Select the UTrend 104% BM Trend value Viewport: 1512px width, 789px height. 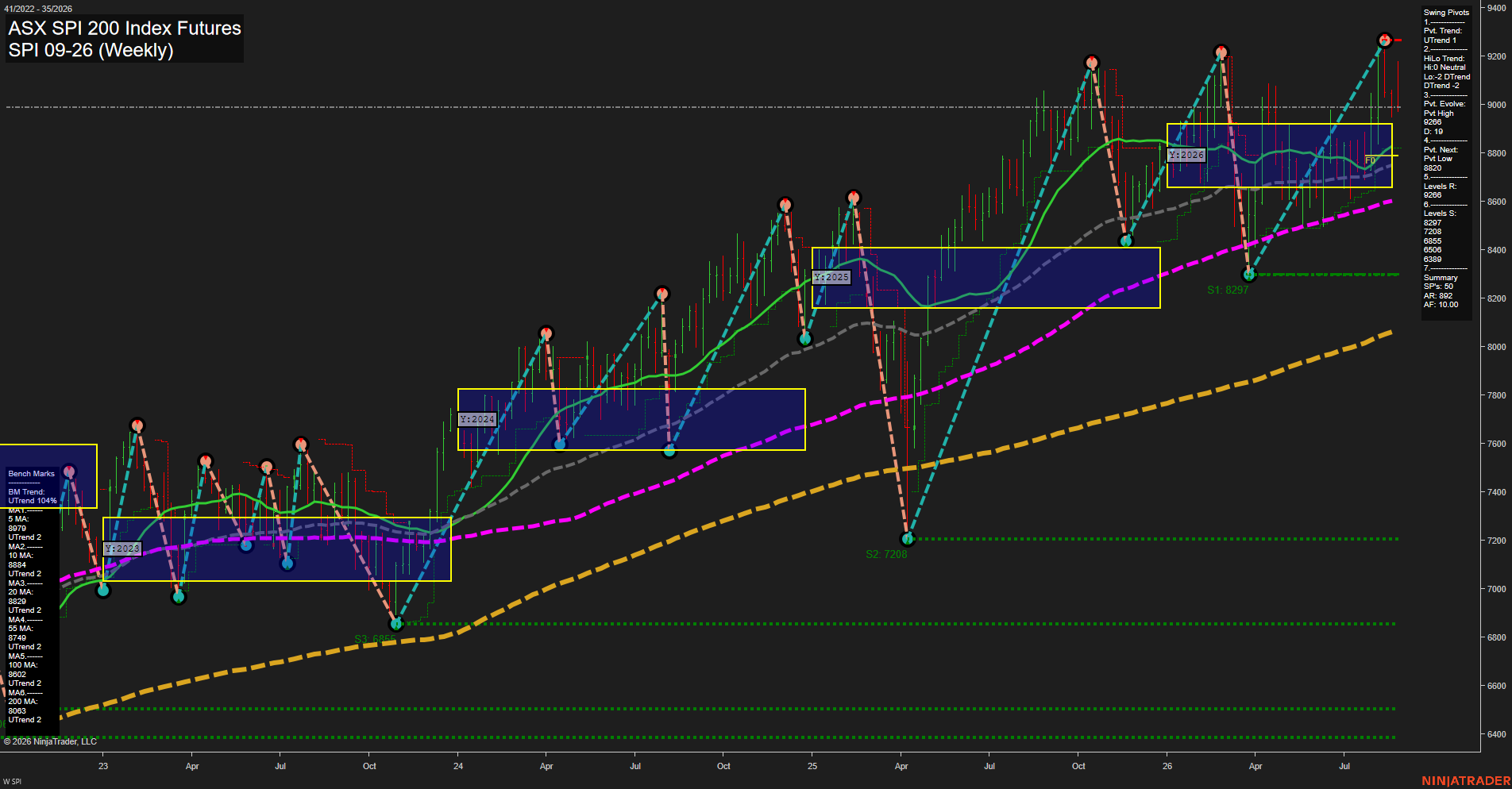[x=33, y=501]
